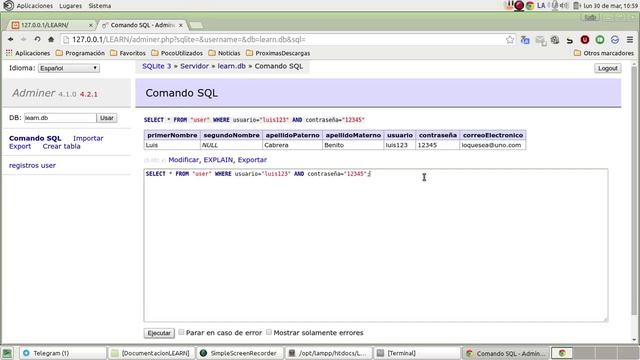Open the PocoUtilizados bookmarks folder
The height and width of the screenshot is (360, 640).
click(x=177, y=53)
